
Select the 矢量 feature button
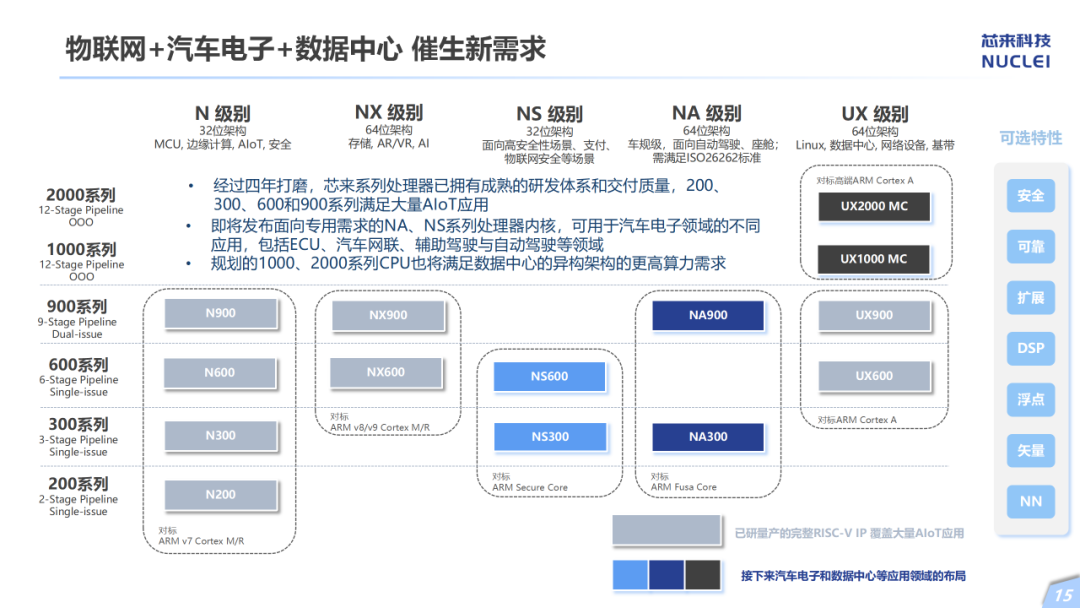pyautogui.click(x=1030, y=450)
